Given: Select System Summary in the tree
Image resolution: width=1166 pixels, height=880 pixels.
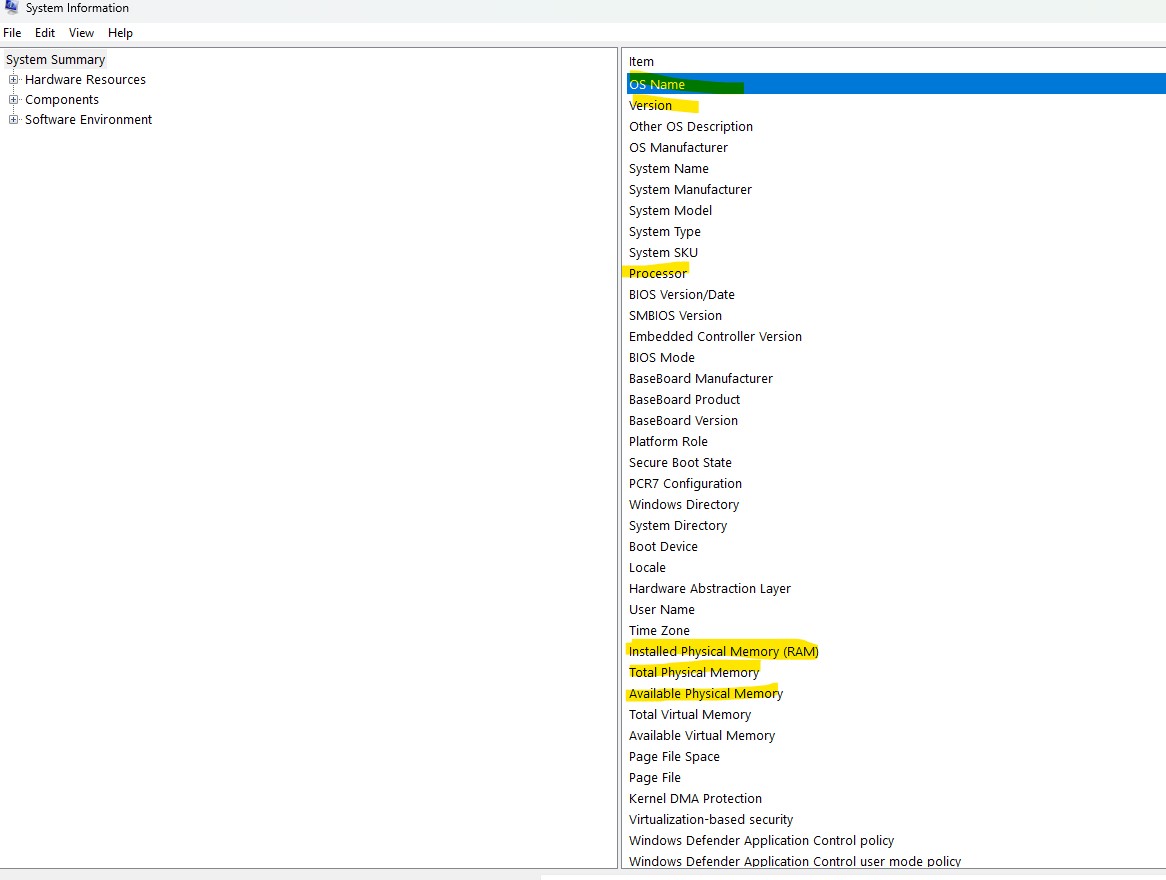Looking at the screenshot, I should (x=55, y=60).
